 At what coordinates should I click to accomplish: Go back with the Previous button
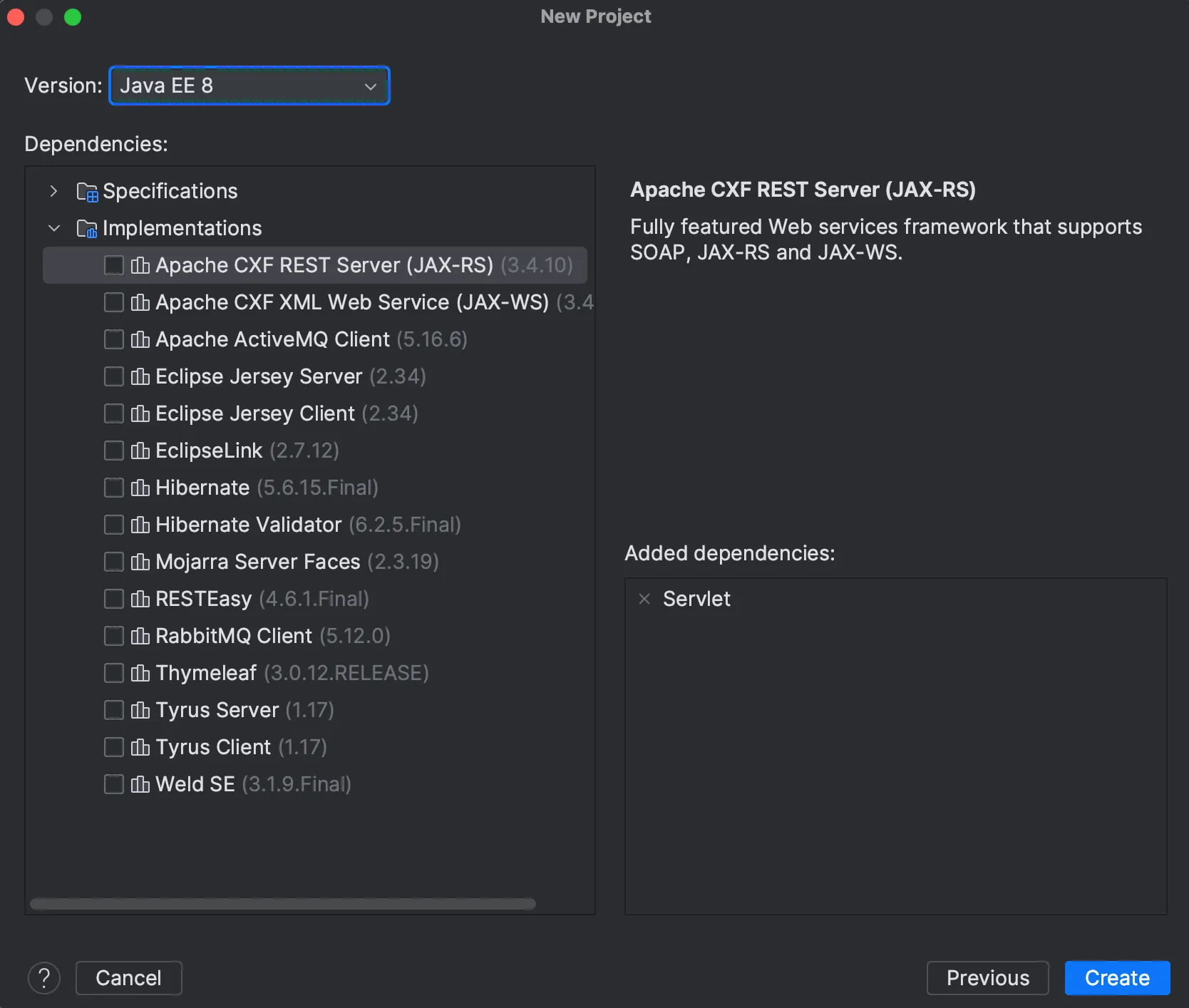pyautogui.click(x=988, y=978)
